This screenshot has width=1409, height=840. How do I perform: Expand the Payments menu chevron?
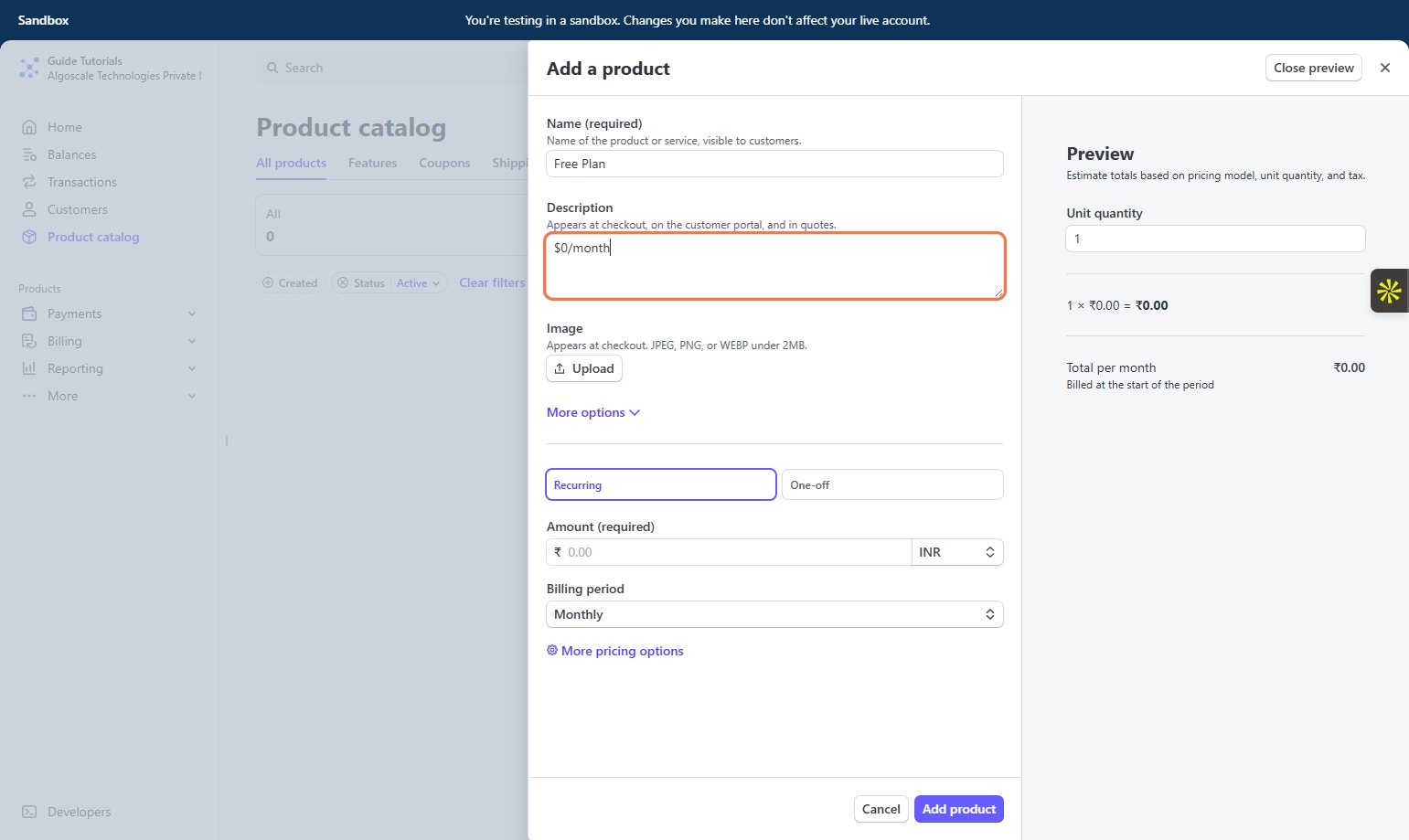[192, 314]
